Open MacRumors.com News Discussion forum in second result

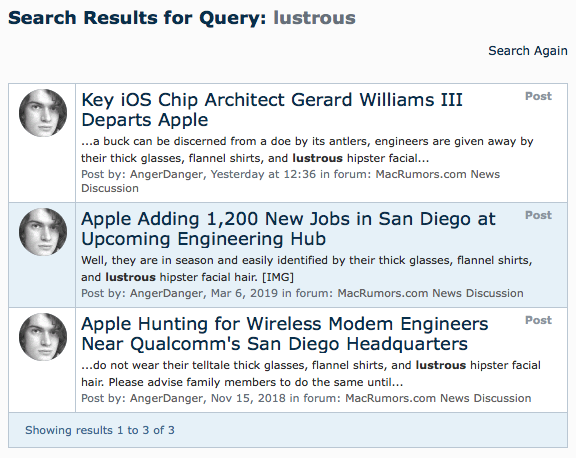point(431,293)
